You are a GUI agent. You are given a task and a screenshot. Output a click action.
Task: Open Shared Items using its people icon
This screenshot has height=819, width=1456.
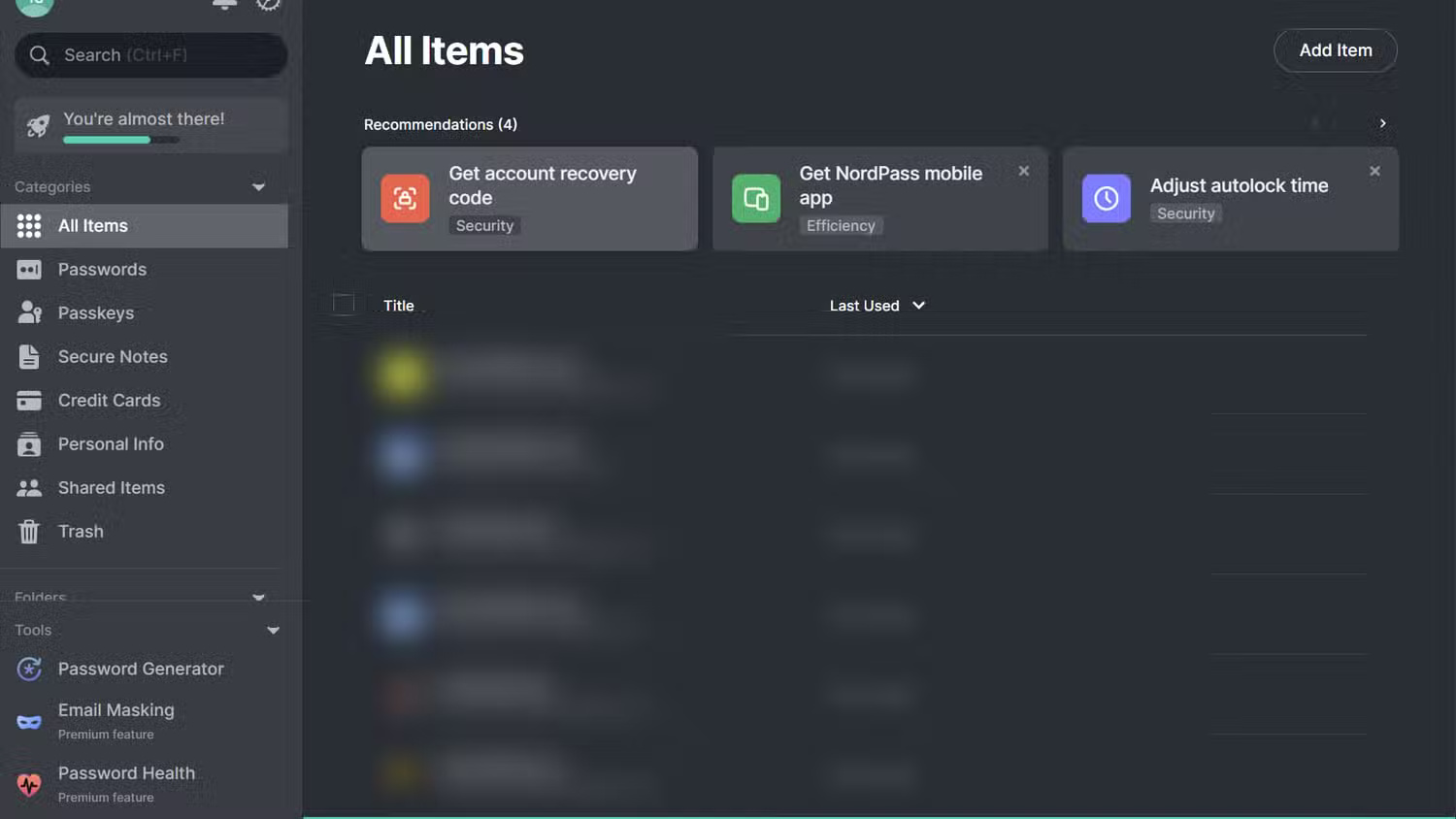[29, 487]
